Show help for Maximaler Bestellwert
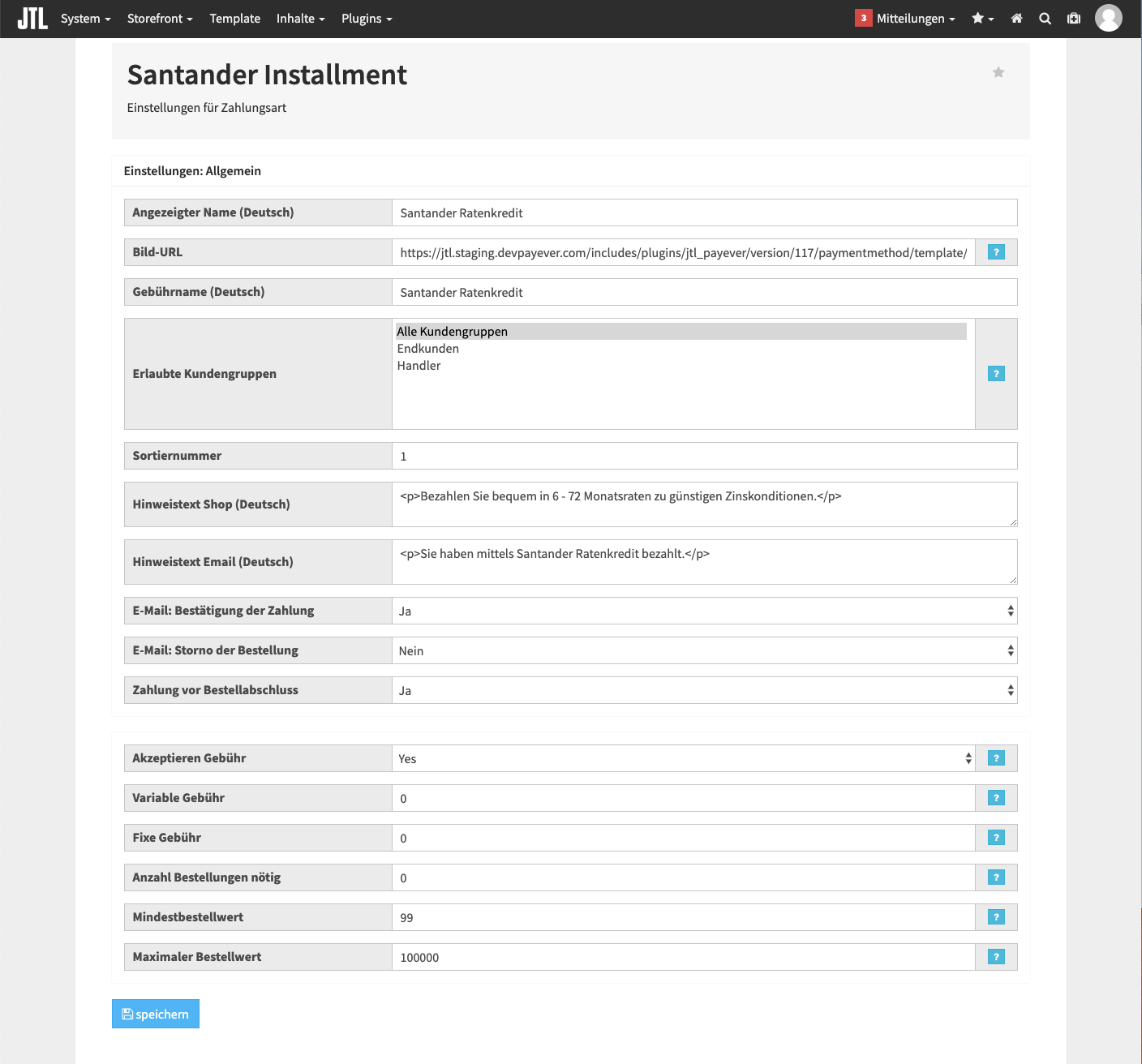 (996, 957)
